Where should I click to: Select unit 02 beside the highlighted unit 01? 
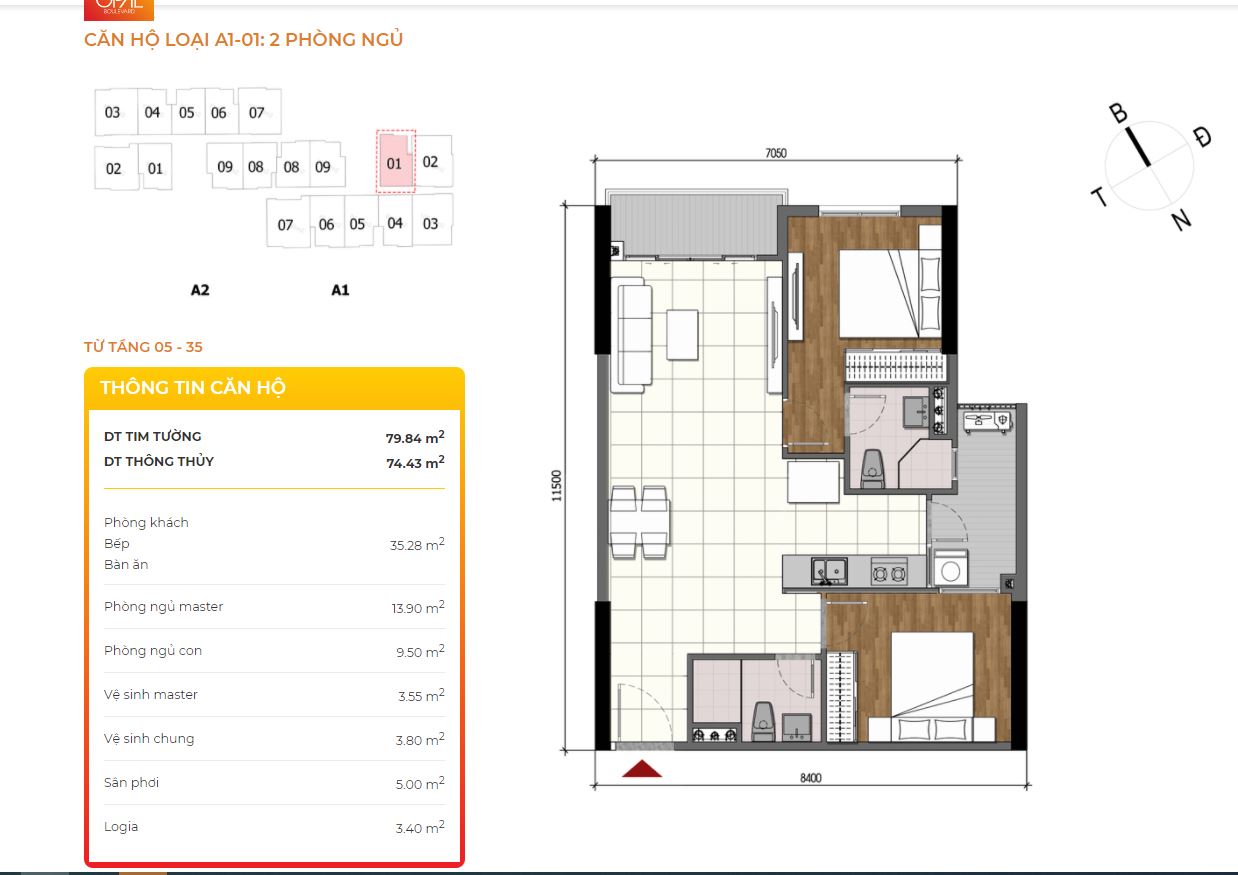point(431,161)
